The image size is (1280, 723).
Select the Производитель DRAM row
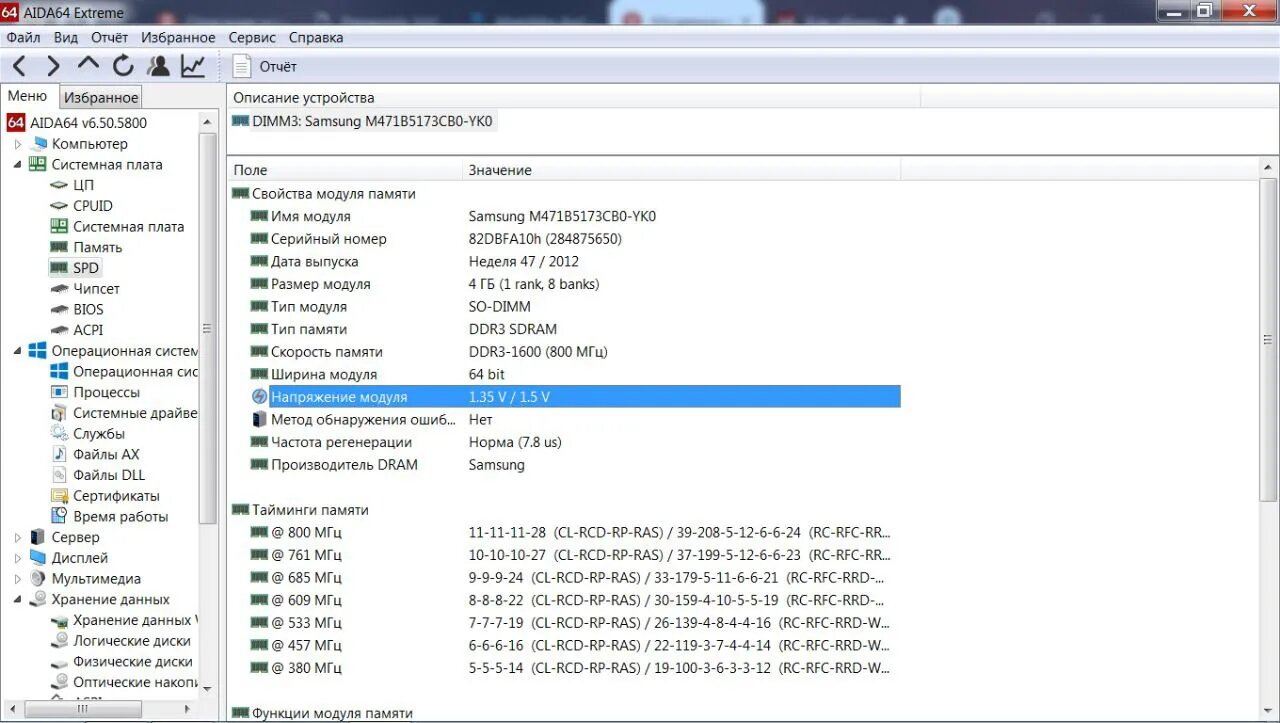click(565, 465)
